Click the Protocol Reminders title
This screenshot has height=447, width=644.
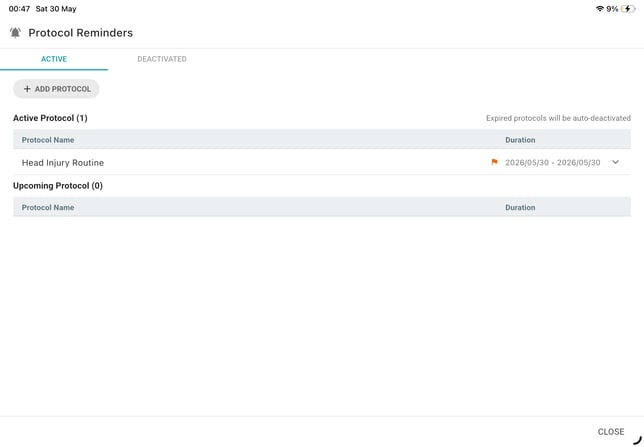click(80, 33)
